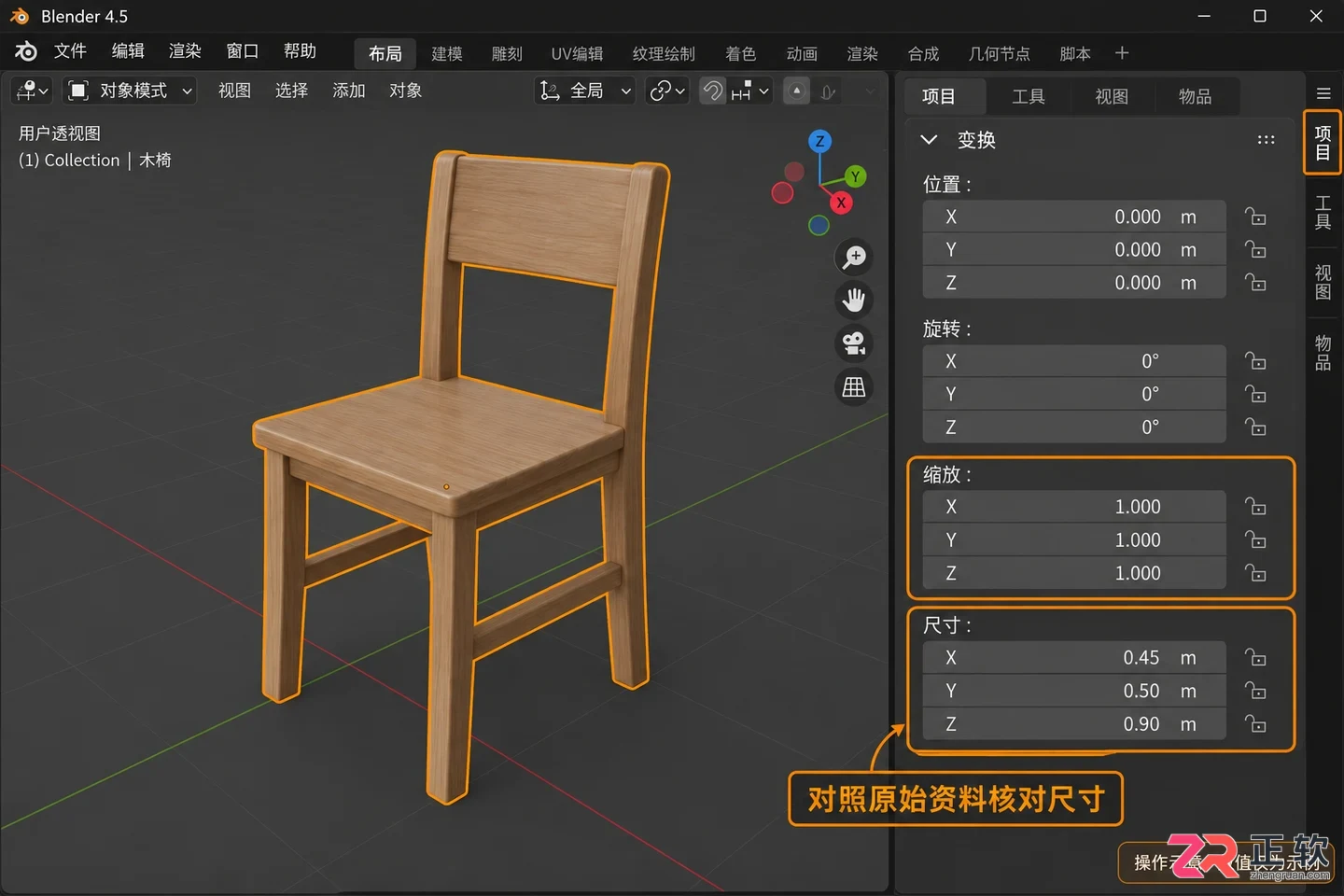Switch perspective/orthographic with the grid gizmo

(x=854, y=386)
